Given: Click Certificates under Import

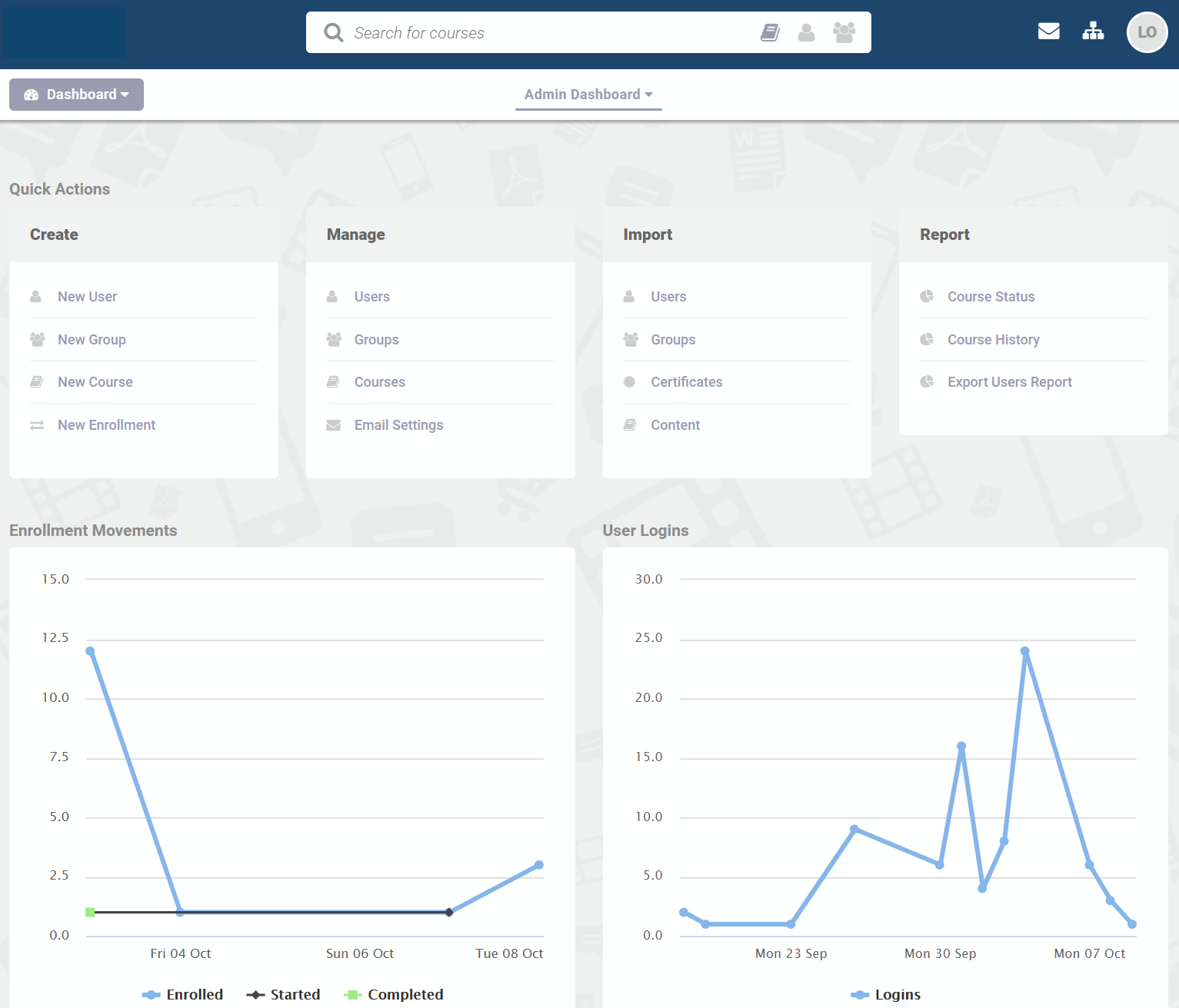Looking at the screenshot, I should point(686,382).
